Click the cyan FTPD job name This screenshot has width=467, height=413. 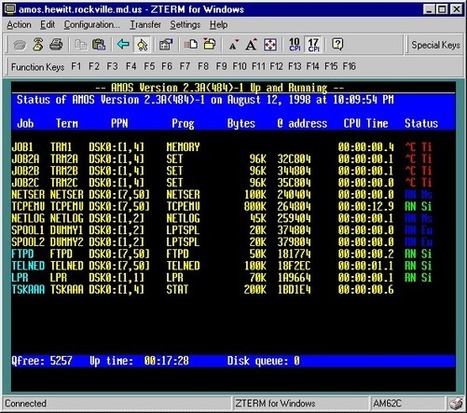(x=23, y=254)
